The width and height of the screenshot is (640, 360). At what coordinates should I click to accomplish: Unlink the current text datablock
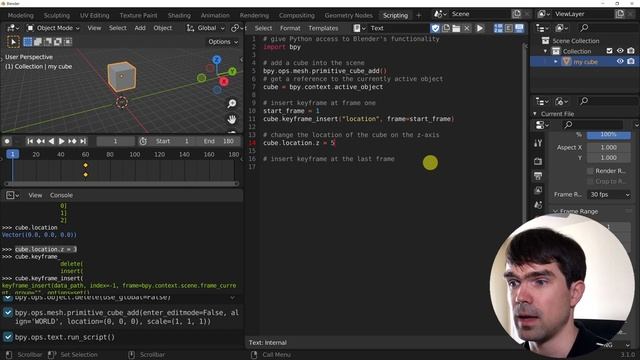pos(467,28)
